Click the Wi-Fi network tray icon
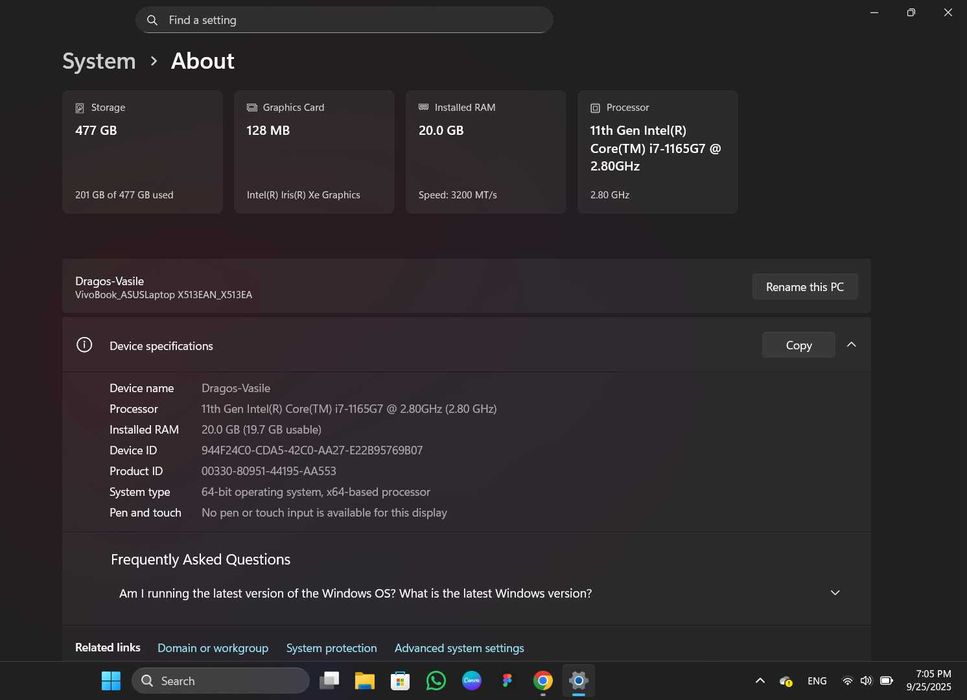Viewport: 967px width, 700px height. click(847, 681)
